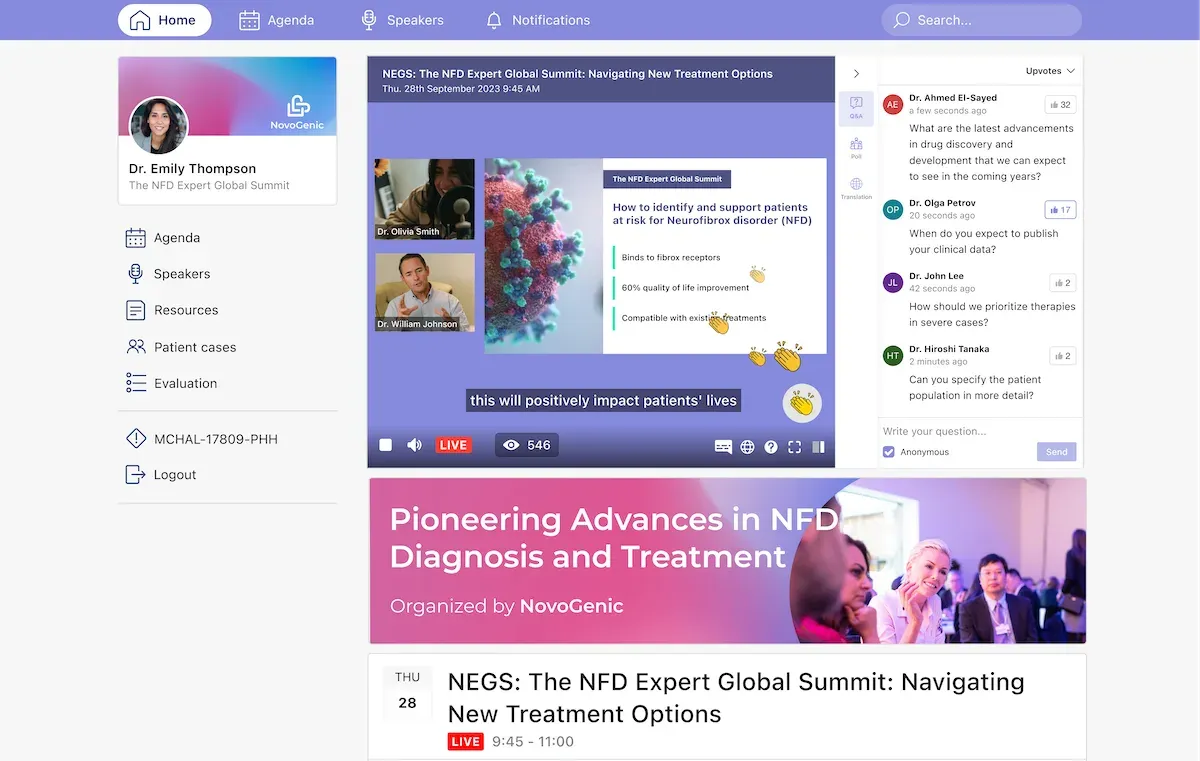1200x761 pixels.
Task: Upvote Dr. John Lee's question
Action: click(x=1062, y=283)
